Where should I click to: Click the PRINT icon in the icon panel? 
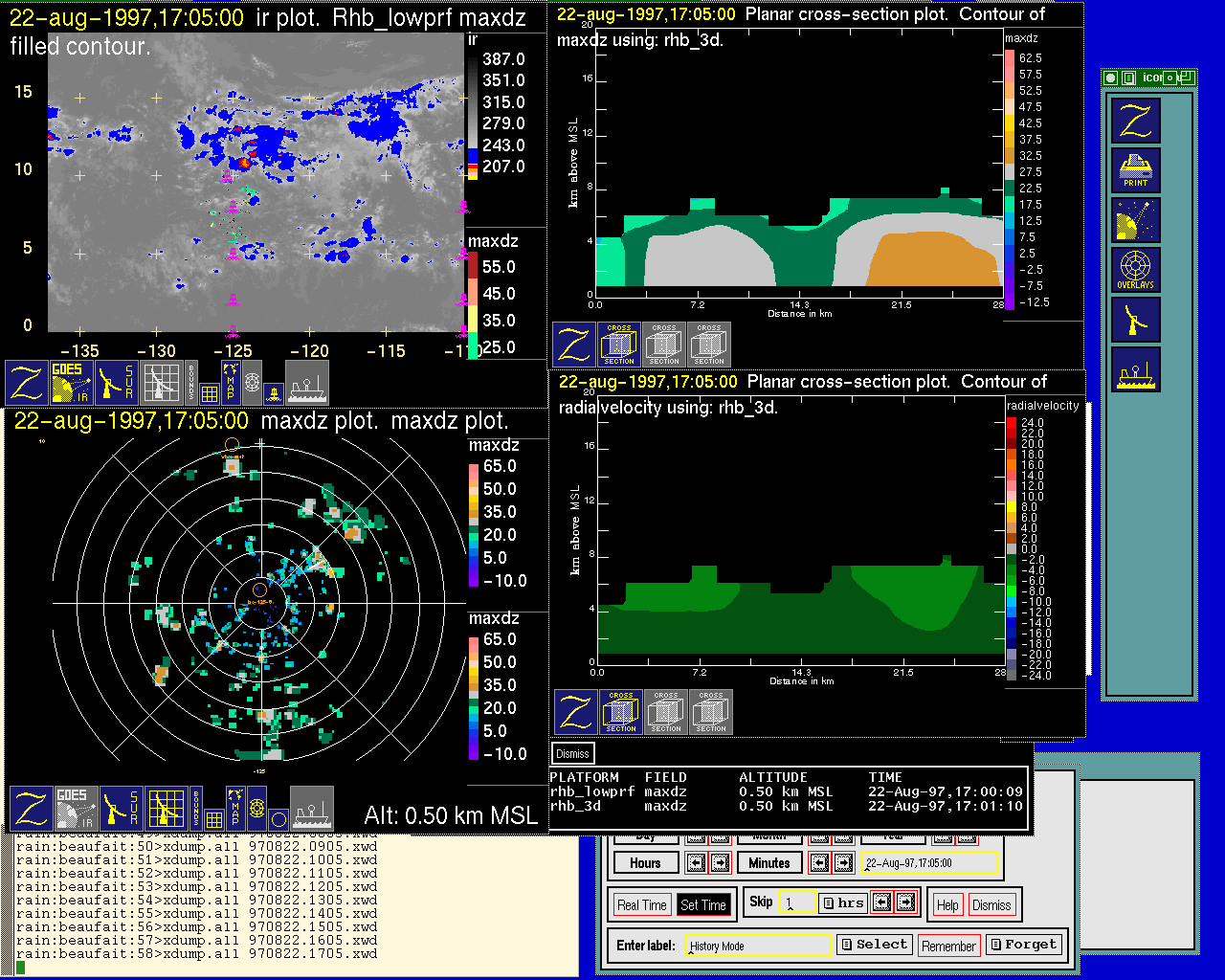click(x=1135, y=170)
